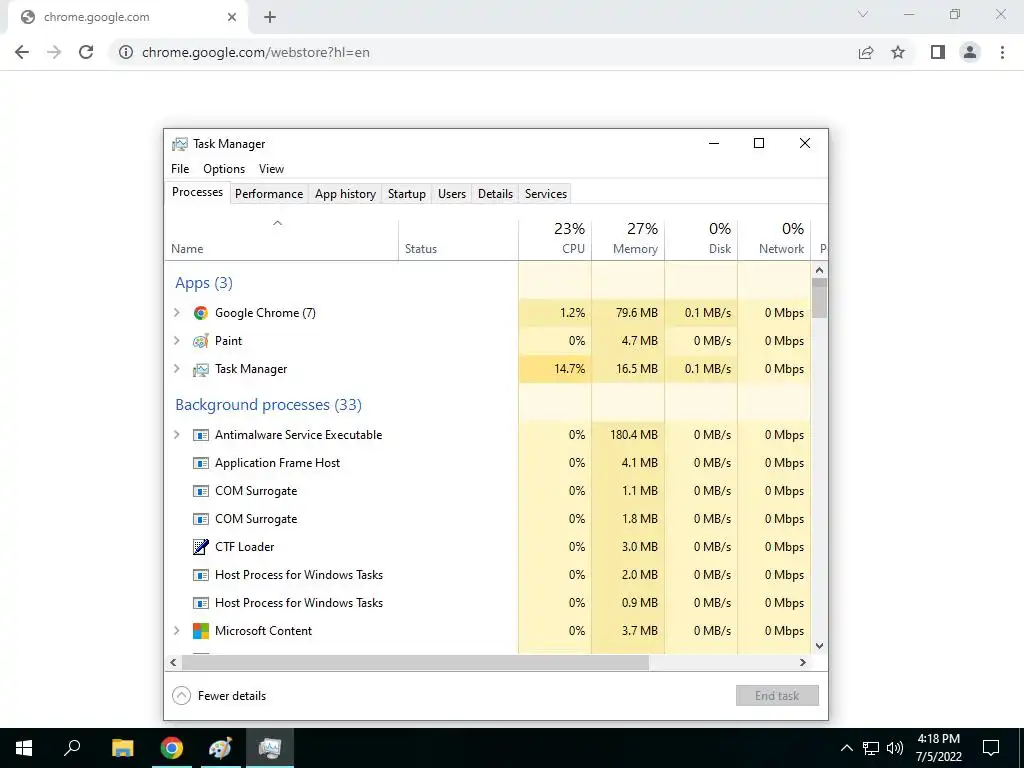
Task: Click the volume icon in system tray
Action: click(895, 748)
